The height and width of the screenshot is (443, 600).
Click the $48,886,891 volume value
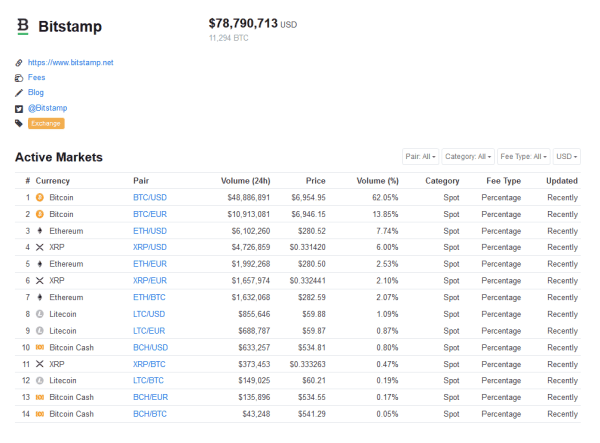tap(249, 197)
